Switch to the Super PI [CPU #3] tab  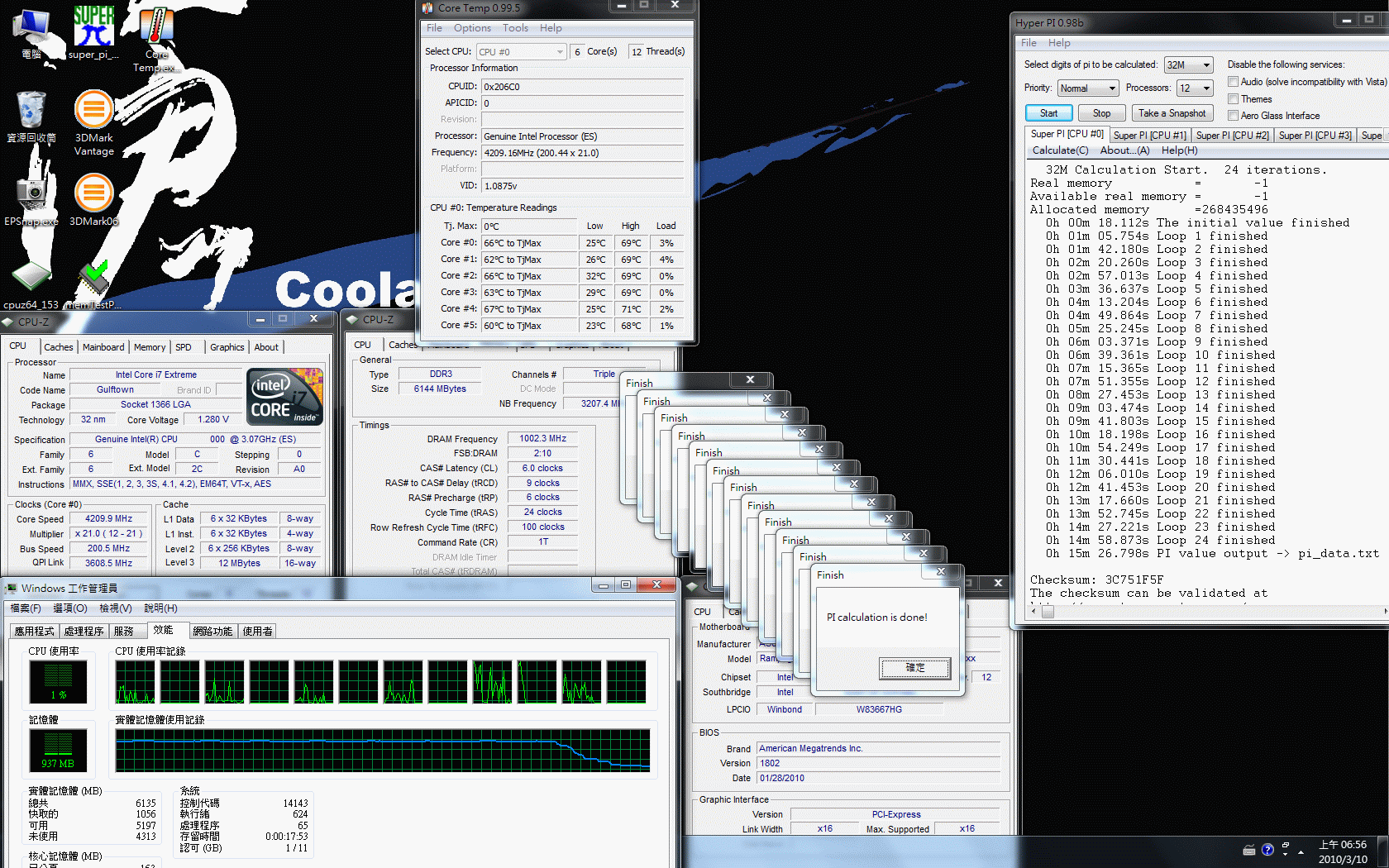tap(1315, 136)
